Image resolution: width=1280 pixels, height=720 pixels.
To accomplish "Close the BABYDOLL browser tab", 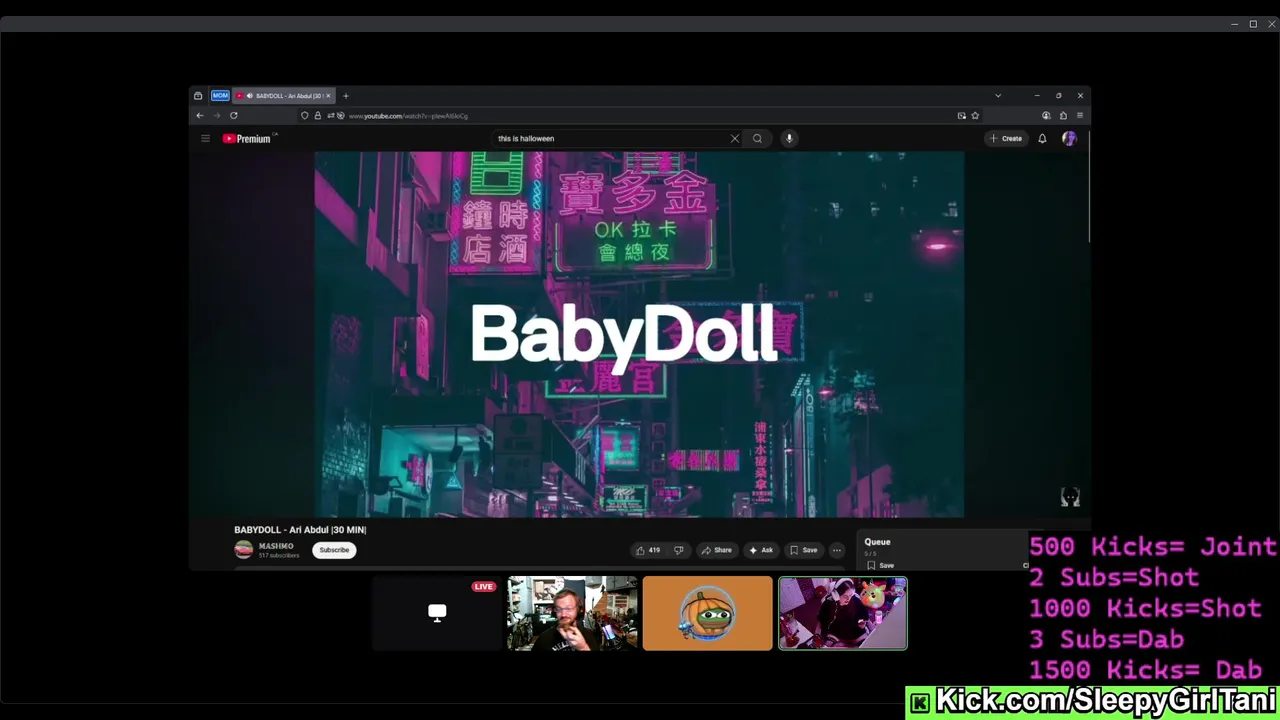I will (328, 96).
